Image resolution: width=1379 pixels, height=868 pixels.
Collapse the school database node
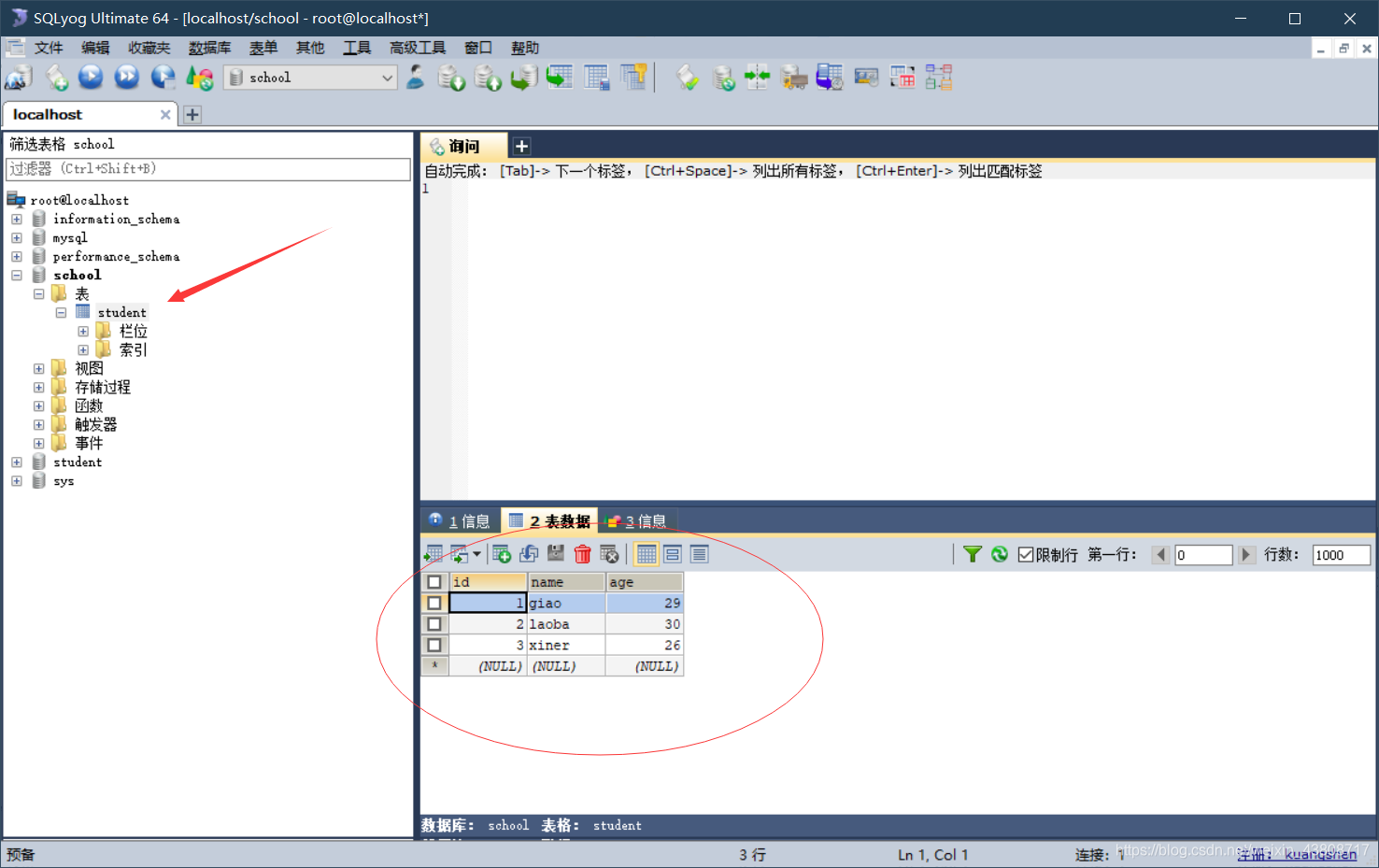pyautogui.click(x=17, y=275)
